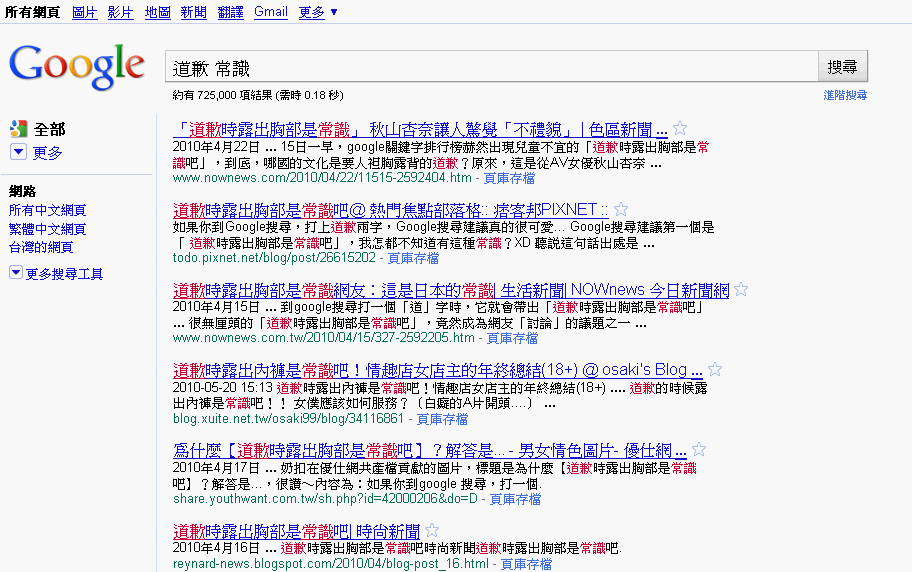Open 頁庫存檔 for nownews.com.tw result
The width and height of the screenshot is (912, 572).
[512, 338]
